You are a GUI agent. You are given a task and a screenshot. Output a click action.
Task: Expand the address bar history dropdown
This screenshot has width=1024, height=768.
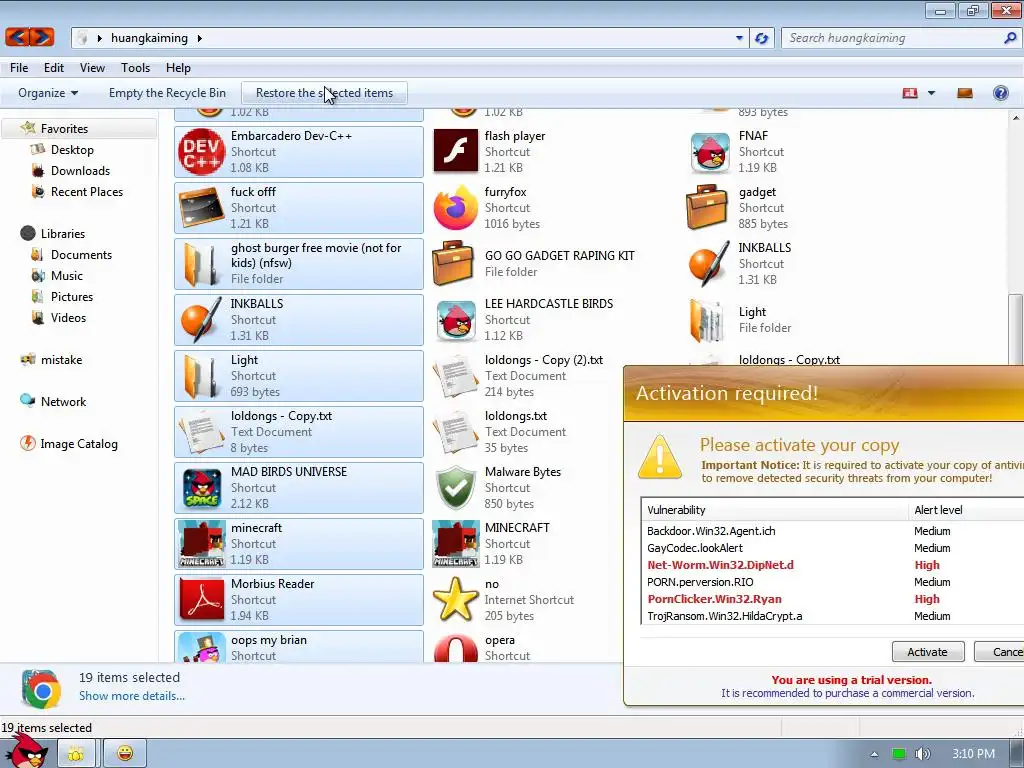click(739, 38)
